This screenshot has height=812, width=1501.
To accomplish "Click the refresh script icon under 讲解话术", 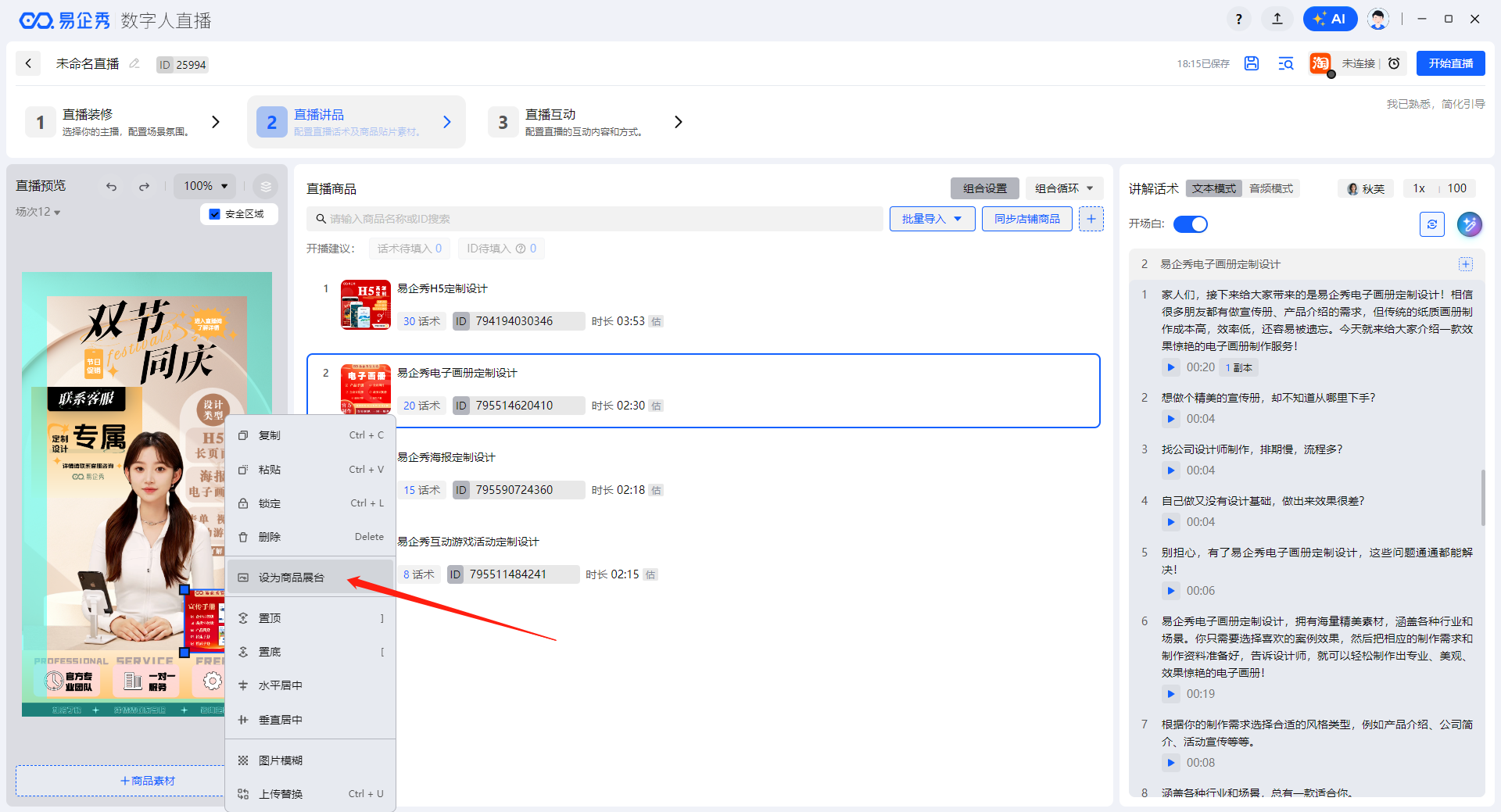I will click(x=1431, y=224).
